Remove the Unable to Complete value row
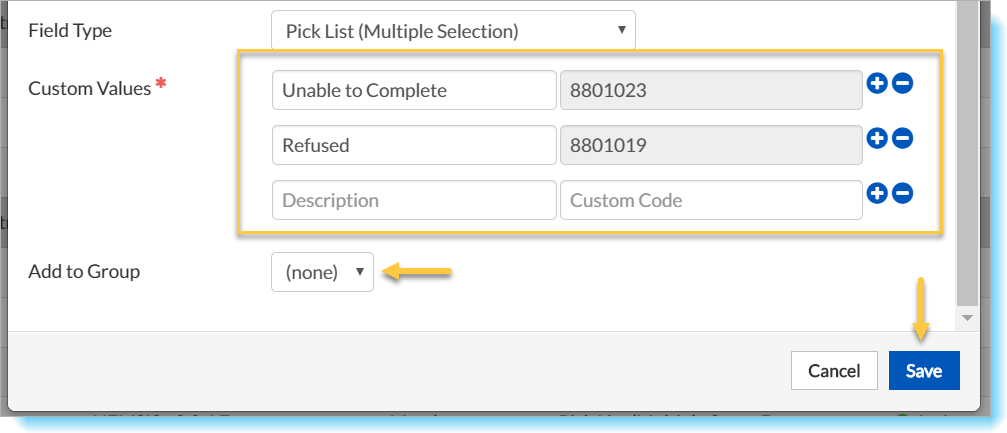 pyautogui.click(x=902, y=84)
